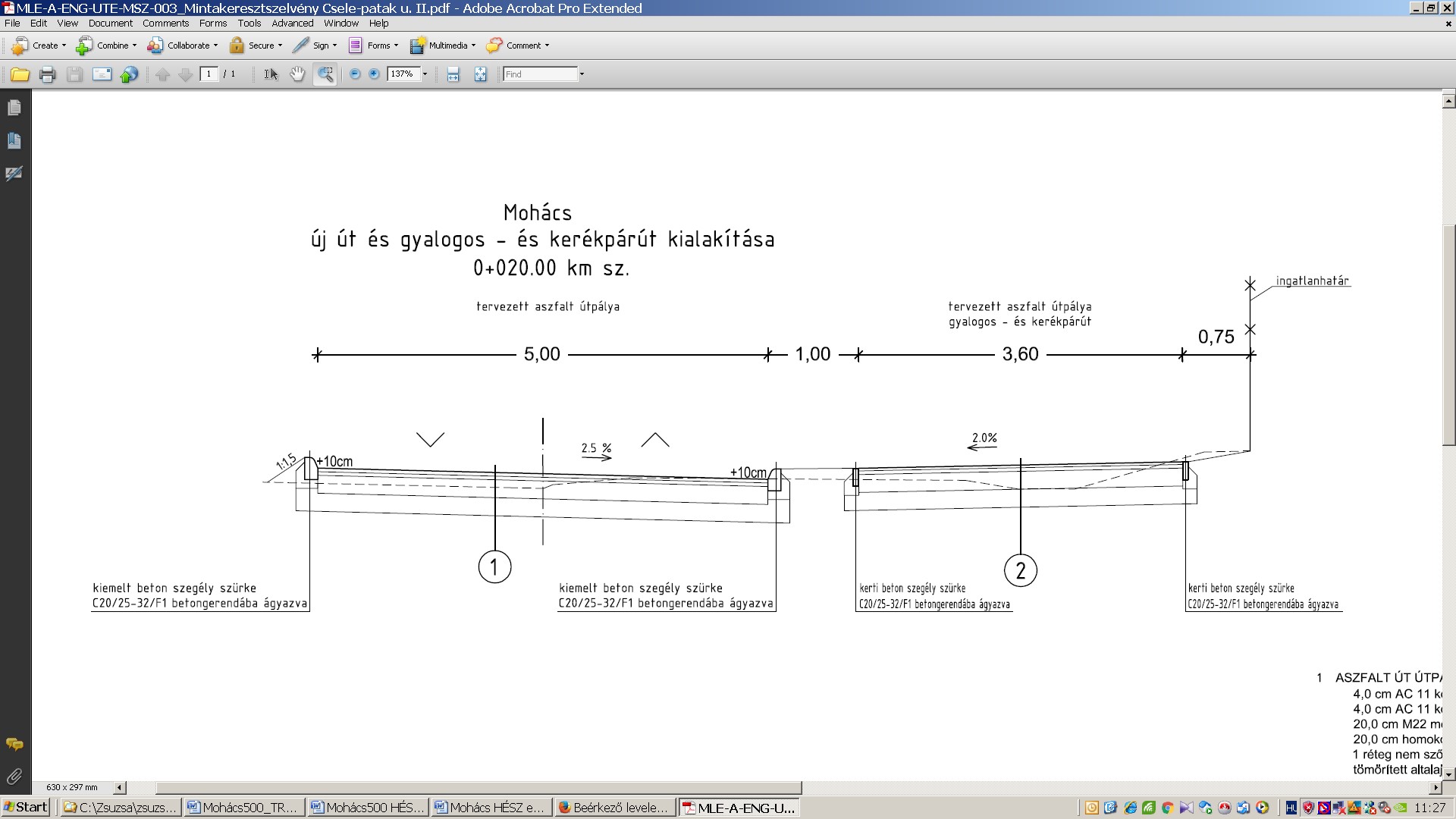Image resolution: width=1456 pixels, height=819 pixels.
Task: Click the Open file folder icon
Action: tap(20, 74)
